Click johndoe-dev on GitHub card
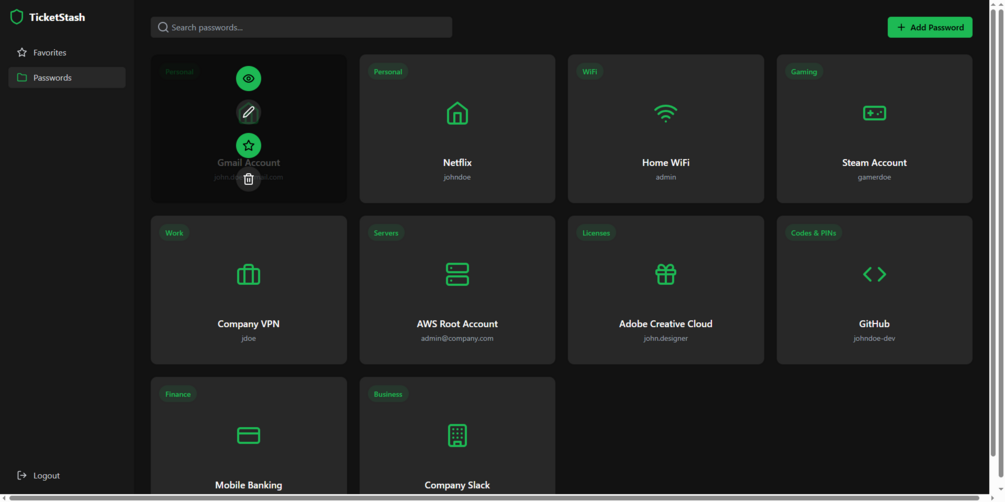The height and width of the screenshot is (502, 1005). 874,338
